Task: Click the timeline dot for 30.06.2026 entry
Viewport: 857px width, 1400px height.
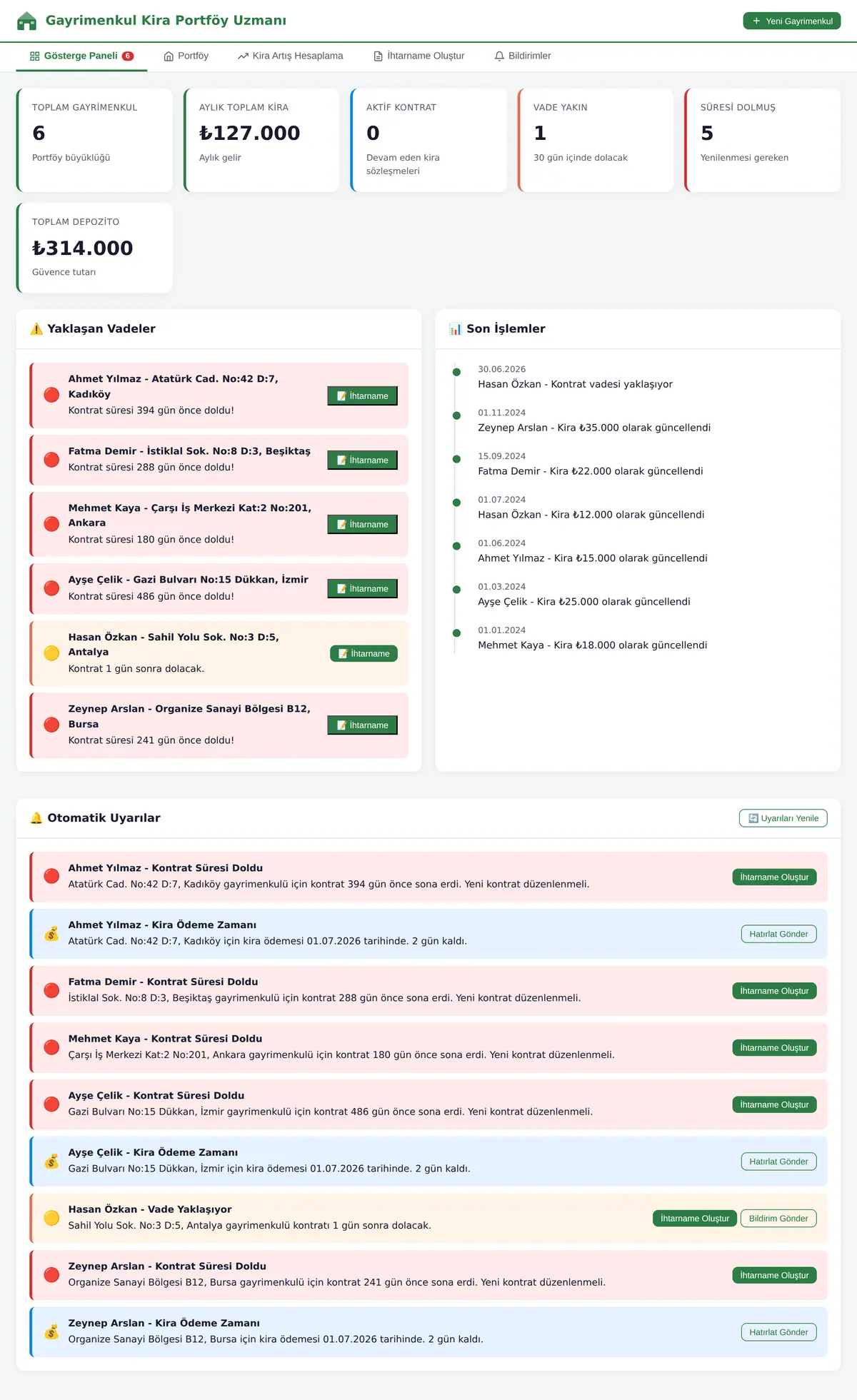Action: click(456, 372)
